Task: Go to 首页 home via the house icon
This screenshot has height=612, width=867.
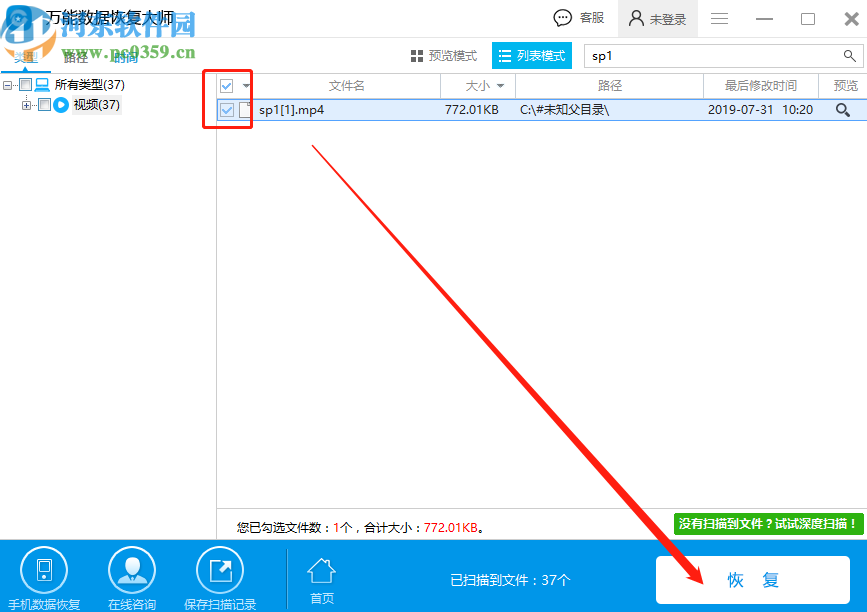Action: pyautogui.click(x=321, y=575)
